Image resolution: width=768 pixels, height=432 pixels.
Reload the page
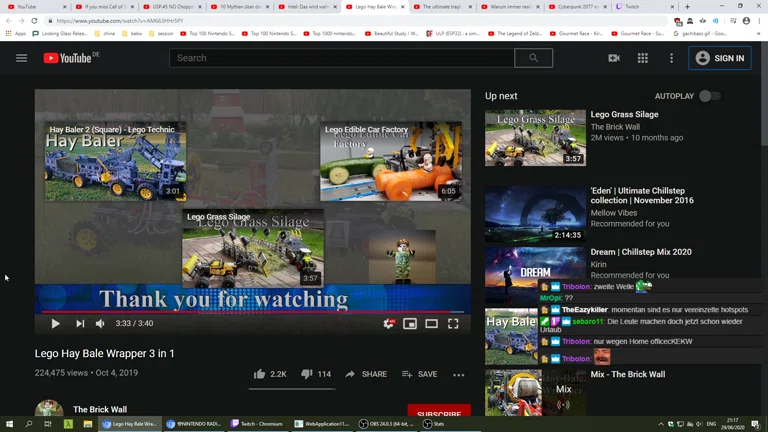[34, 21]
